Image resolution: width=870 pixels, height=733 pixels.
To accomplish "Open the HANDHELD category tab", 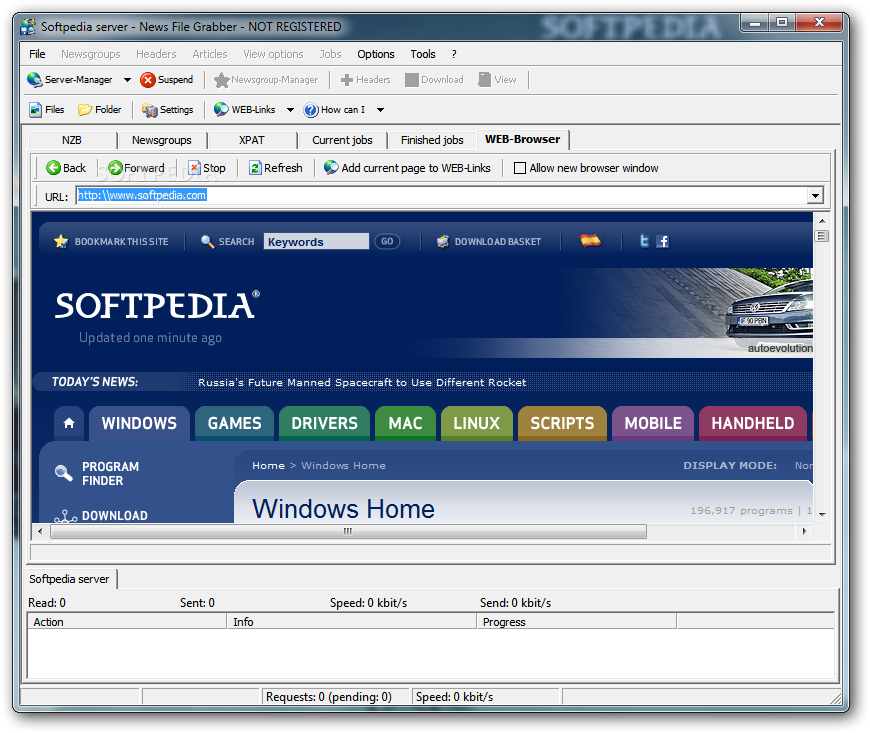I will [752, 423].
